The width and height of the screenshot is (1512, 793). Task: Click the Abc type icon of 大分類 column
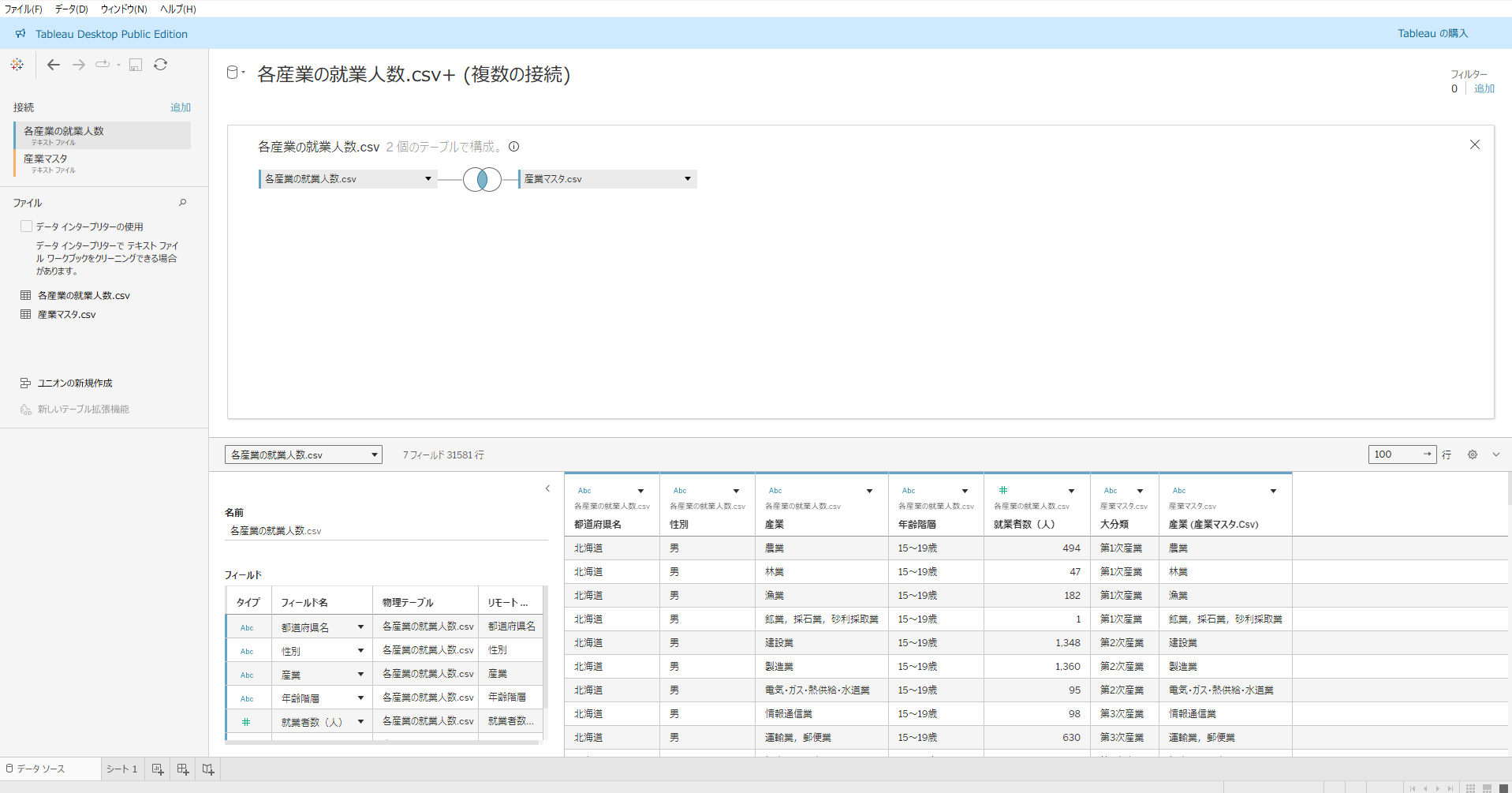(x=1111, y=491)
